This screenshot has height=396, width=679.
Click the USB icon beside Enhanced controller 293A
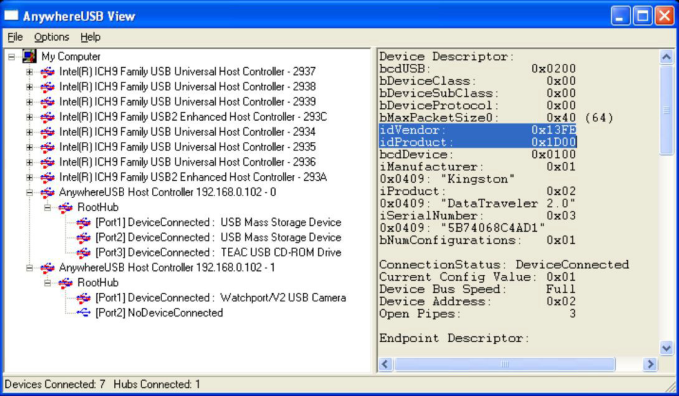(x=47, y=177)
